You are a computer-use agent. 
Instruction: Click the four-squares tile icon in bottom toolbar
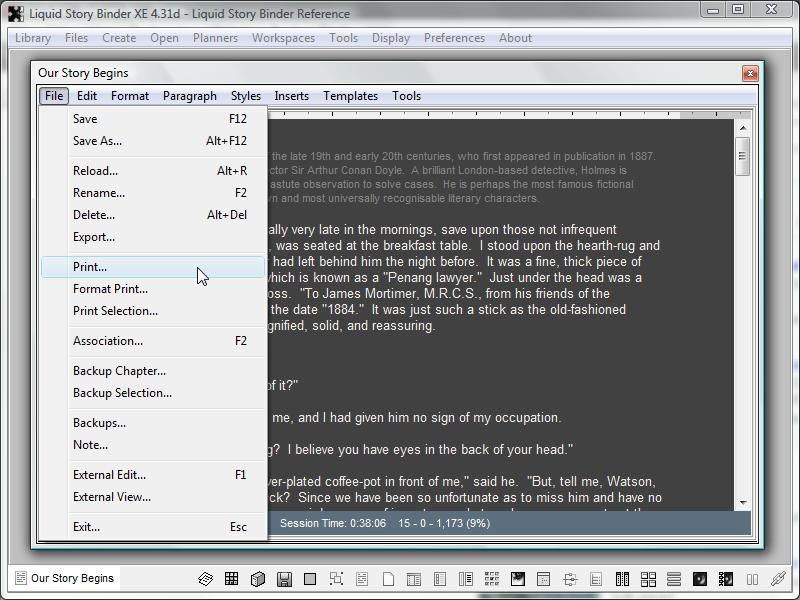648,579
